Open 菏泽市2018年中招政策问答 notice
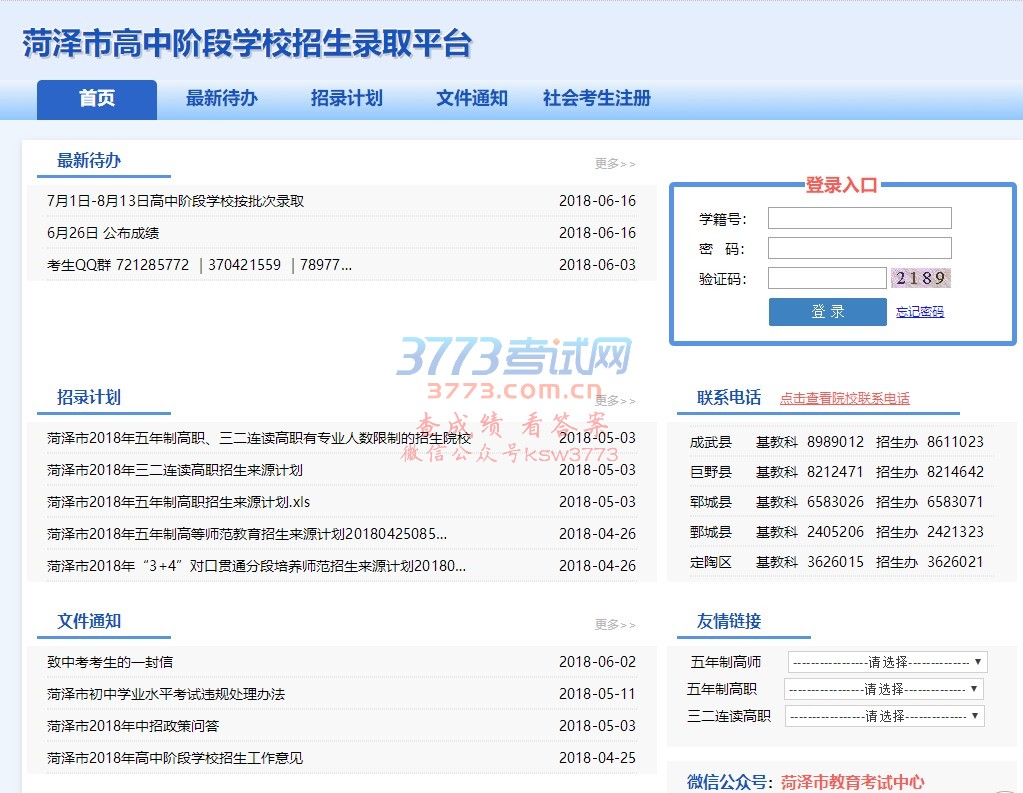The height and width of the screenshot is (793, 1023). pos(132,726)
